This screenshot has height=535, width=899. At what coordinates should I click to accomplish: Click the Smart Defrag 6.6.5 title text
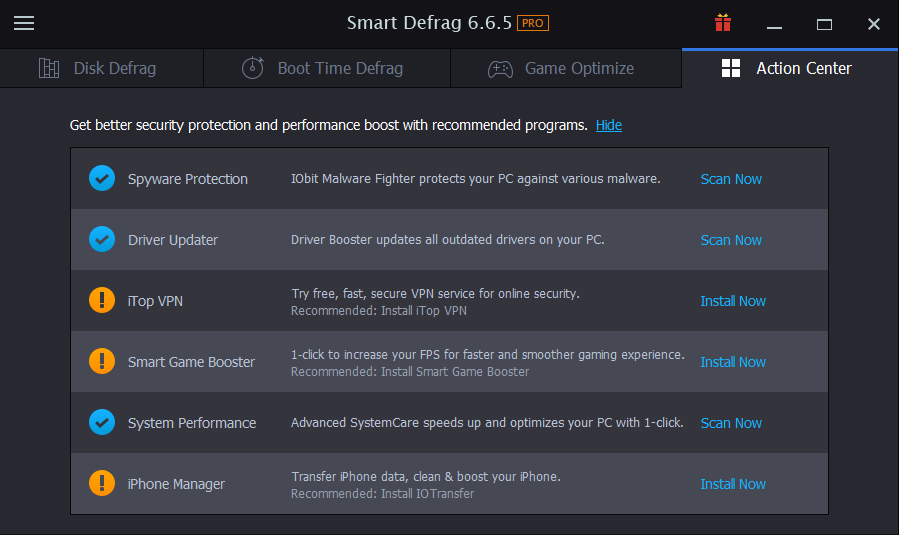[429, 23]
